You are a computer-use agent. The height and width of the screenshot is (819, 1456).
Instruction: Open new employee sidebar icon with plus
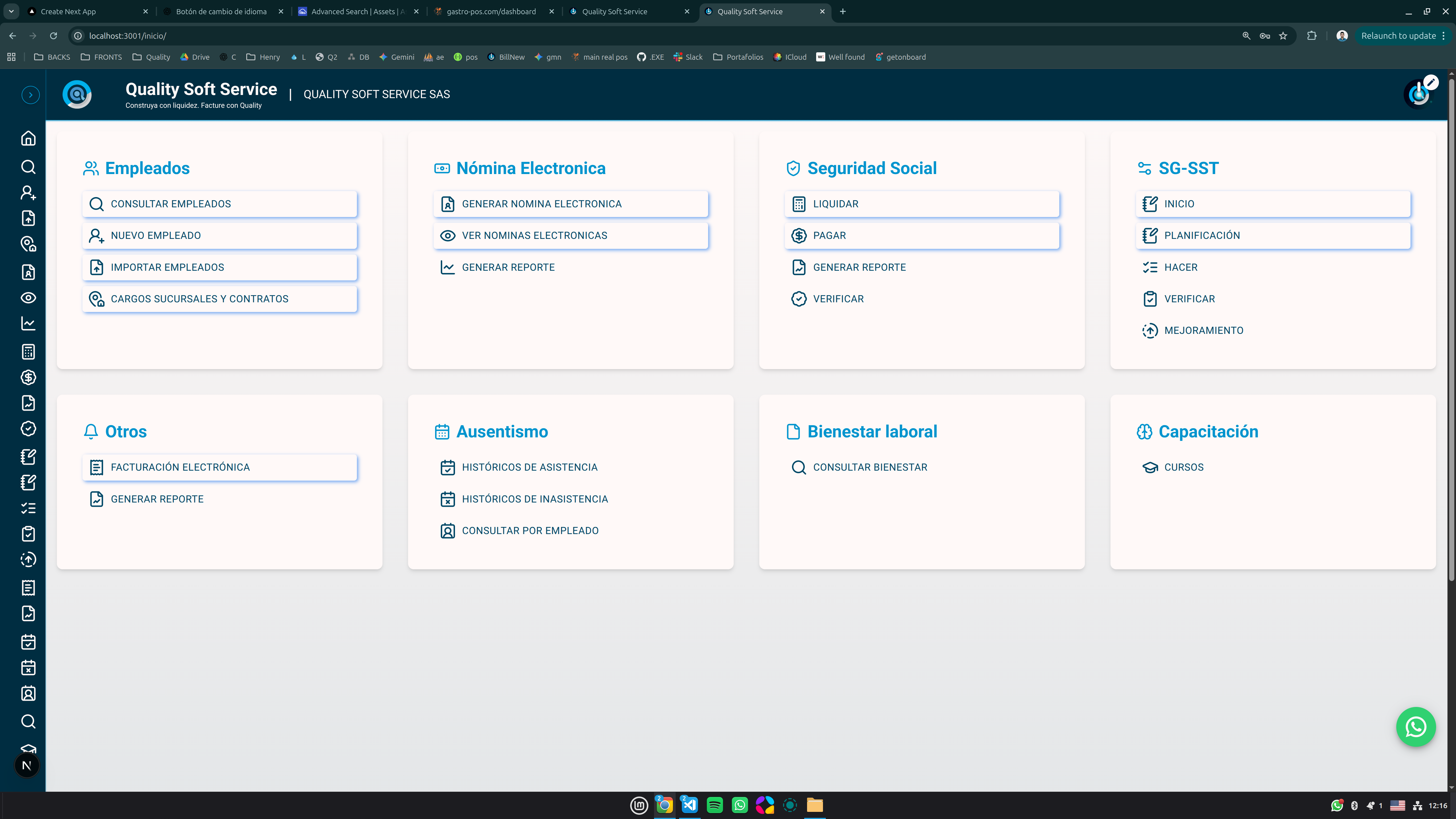(x=28, y=193)
